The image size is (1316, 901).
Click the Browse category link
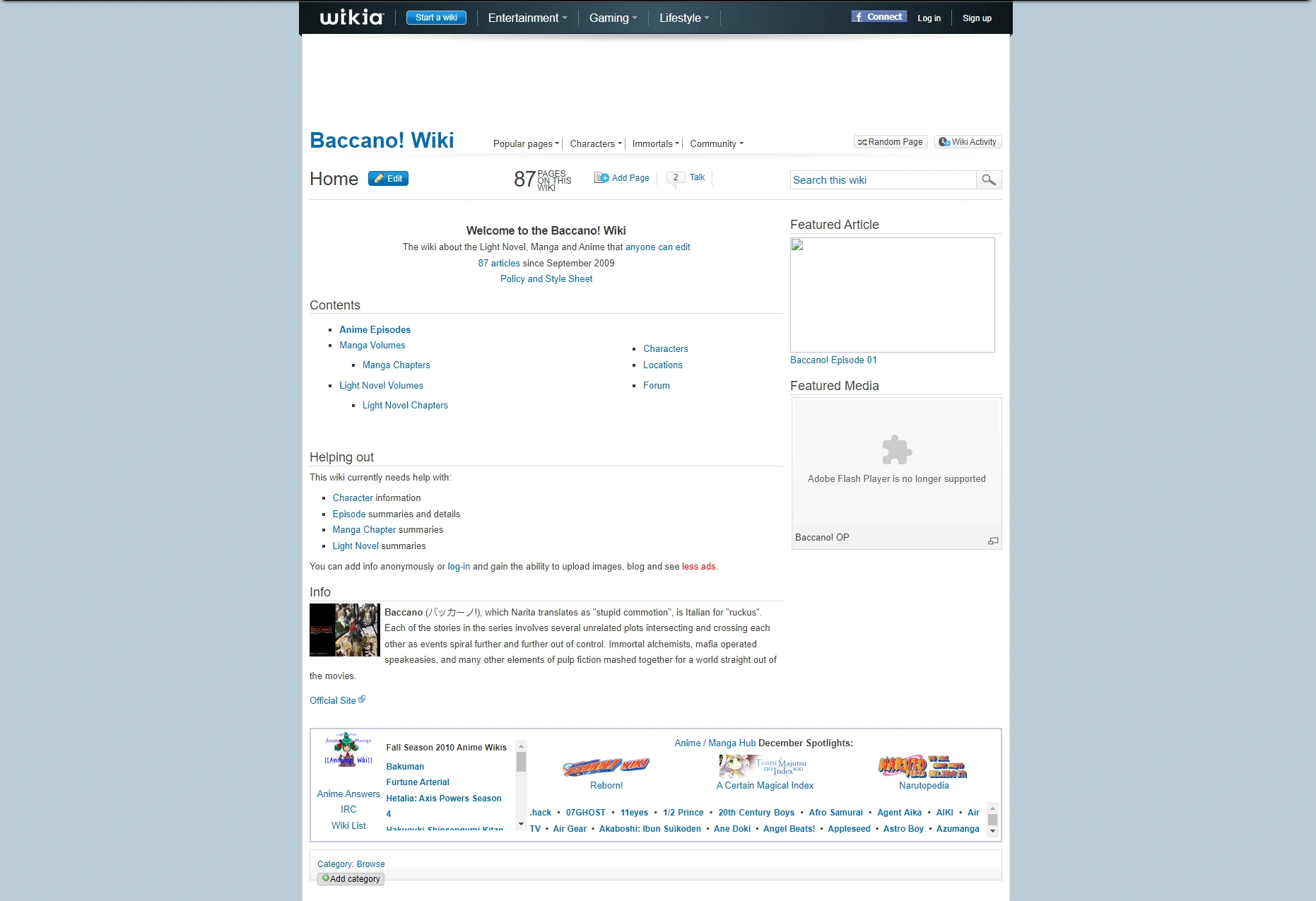point(370,864)
